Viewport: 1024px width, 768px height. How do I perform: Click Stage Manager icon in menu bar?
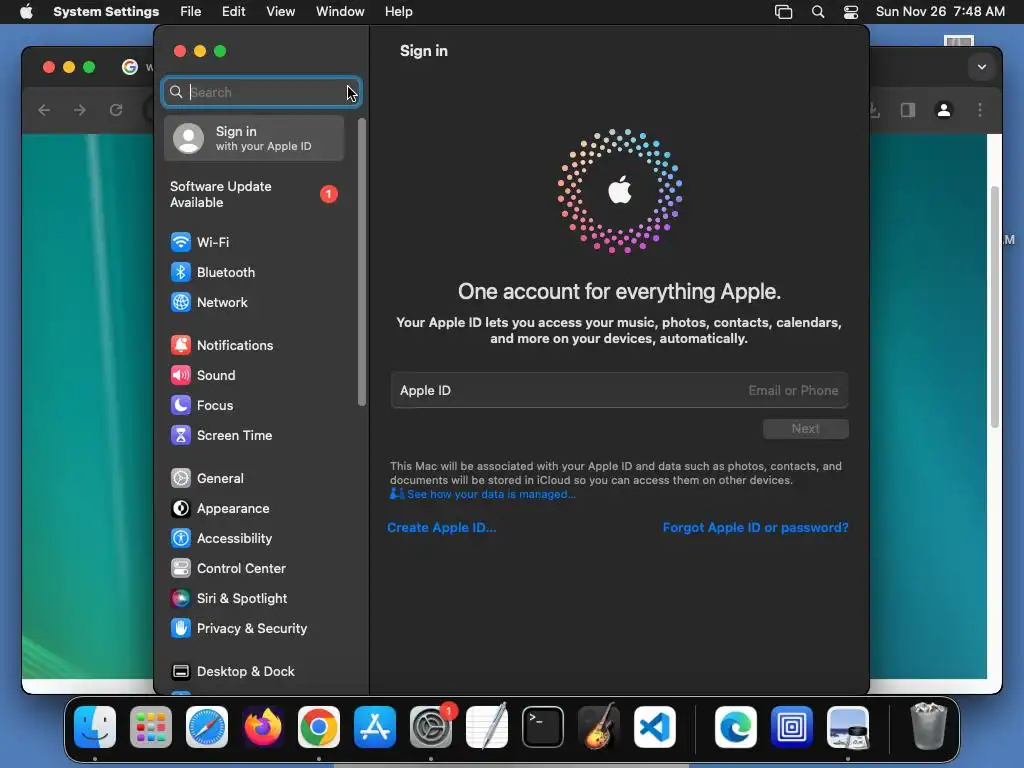tap(783, 12)
